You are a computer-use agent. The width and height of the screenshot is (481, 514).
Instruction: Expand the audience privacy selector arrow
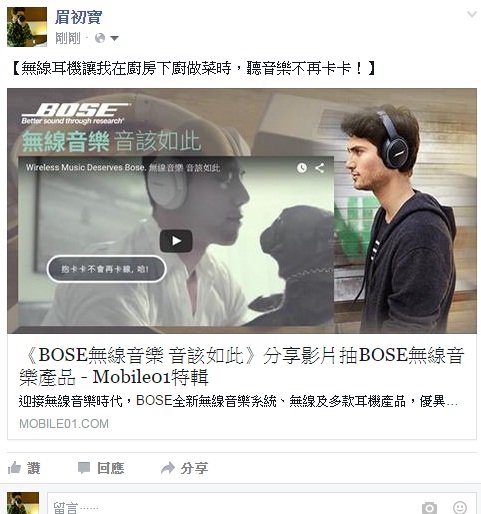pos(114,38)
